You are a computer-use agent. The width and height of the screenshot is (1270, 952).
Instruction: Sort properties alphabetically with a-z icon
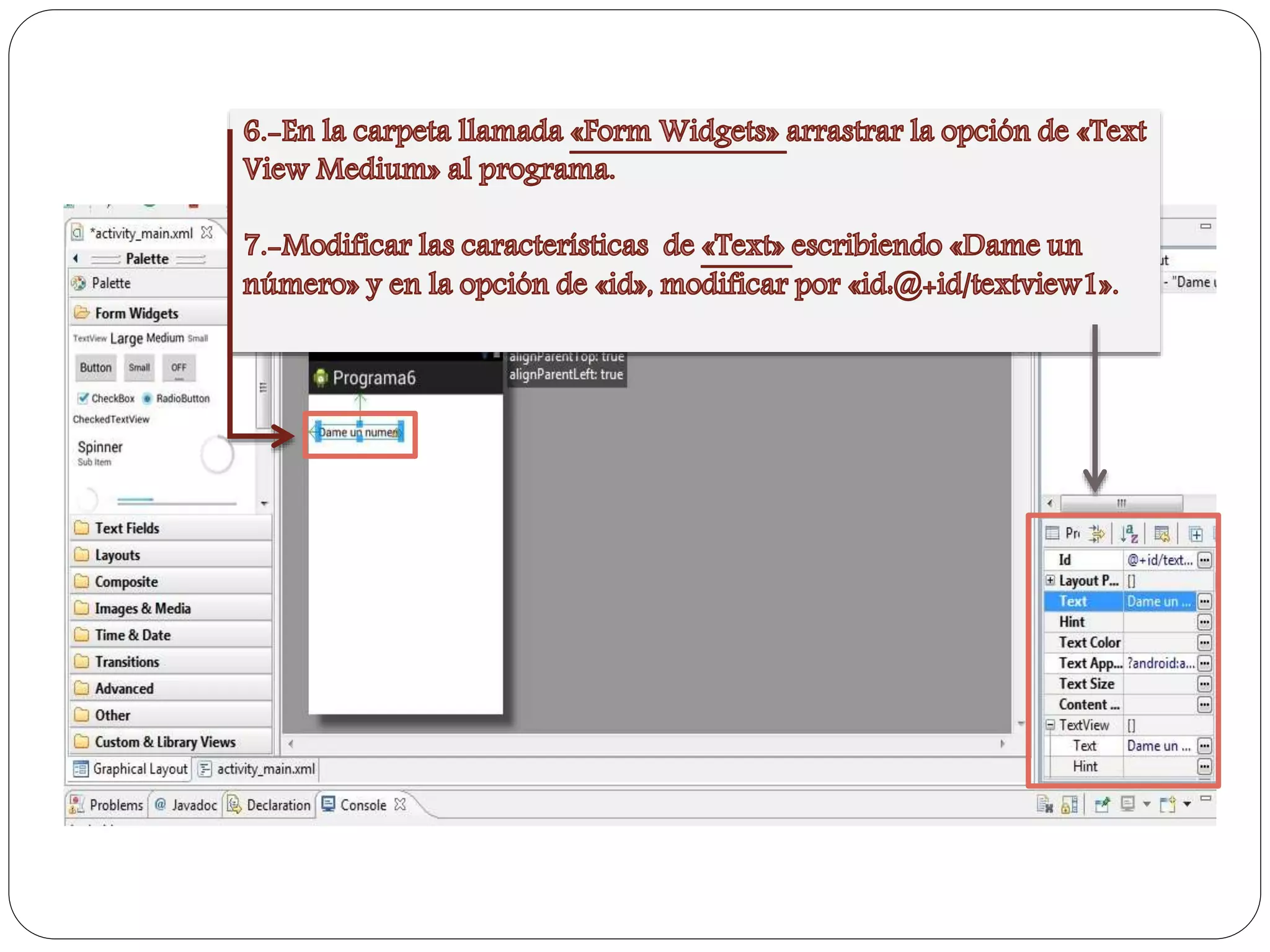click(x=1129, y=533)
